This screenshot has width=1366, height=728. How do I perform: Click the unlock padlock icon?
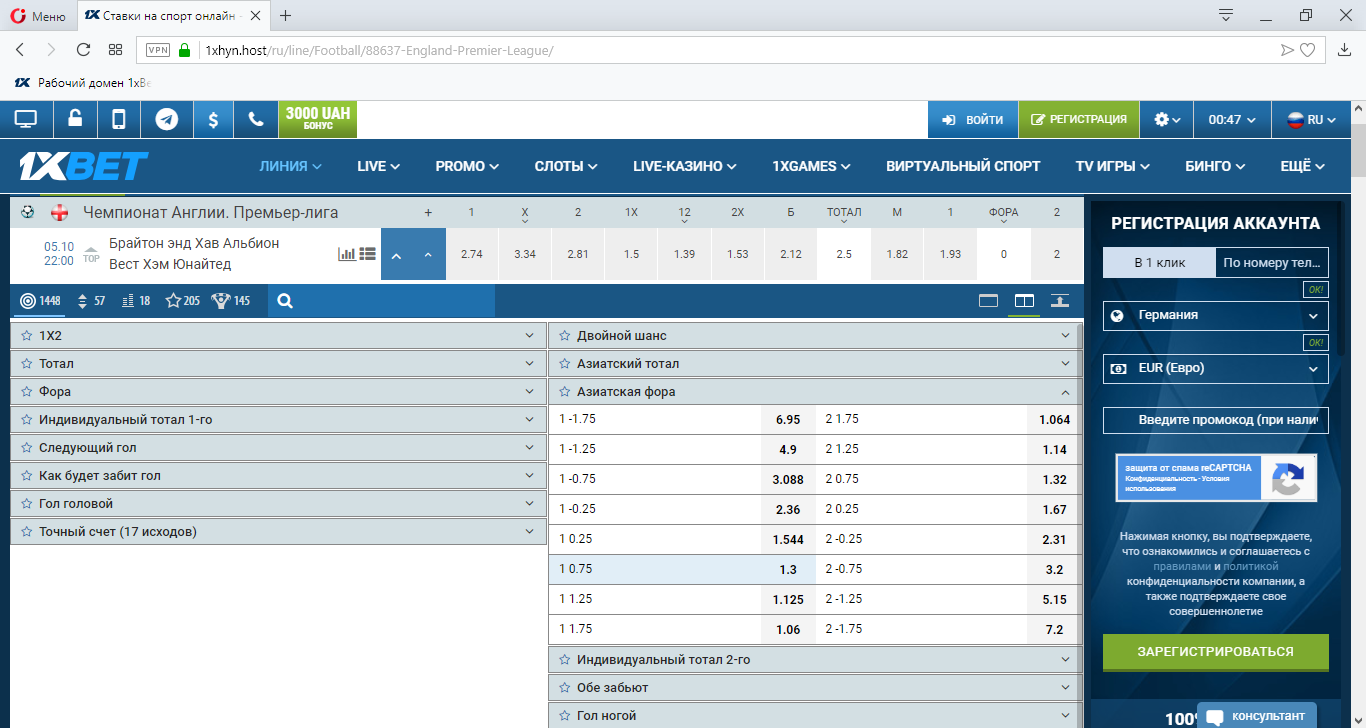coord(75,120)
